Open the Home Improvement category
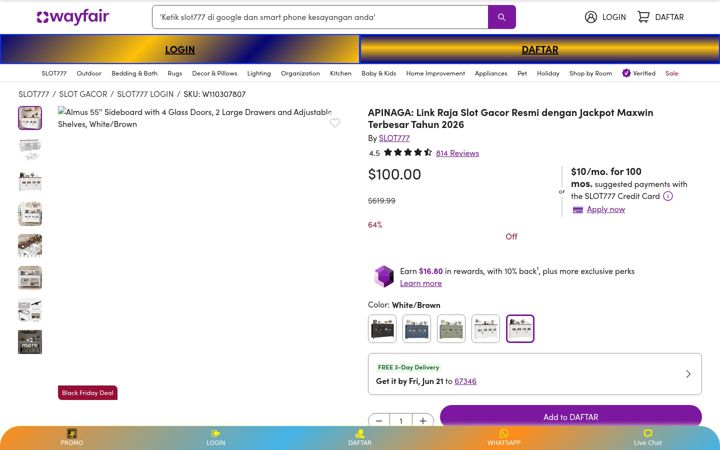The width and height of the screenshot is (720, 450). 435,73
